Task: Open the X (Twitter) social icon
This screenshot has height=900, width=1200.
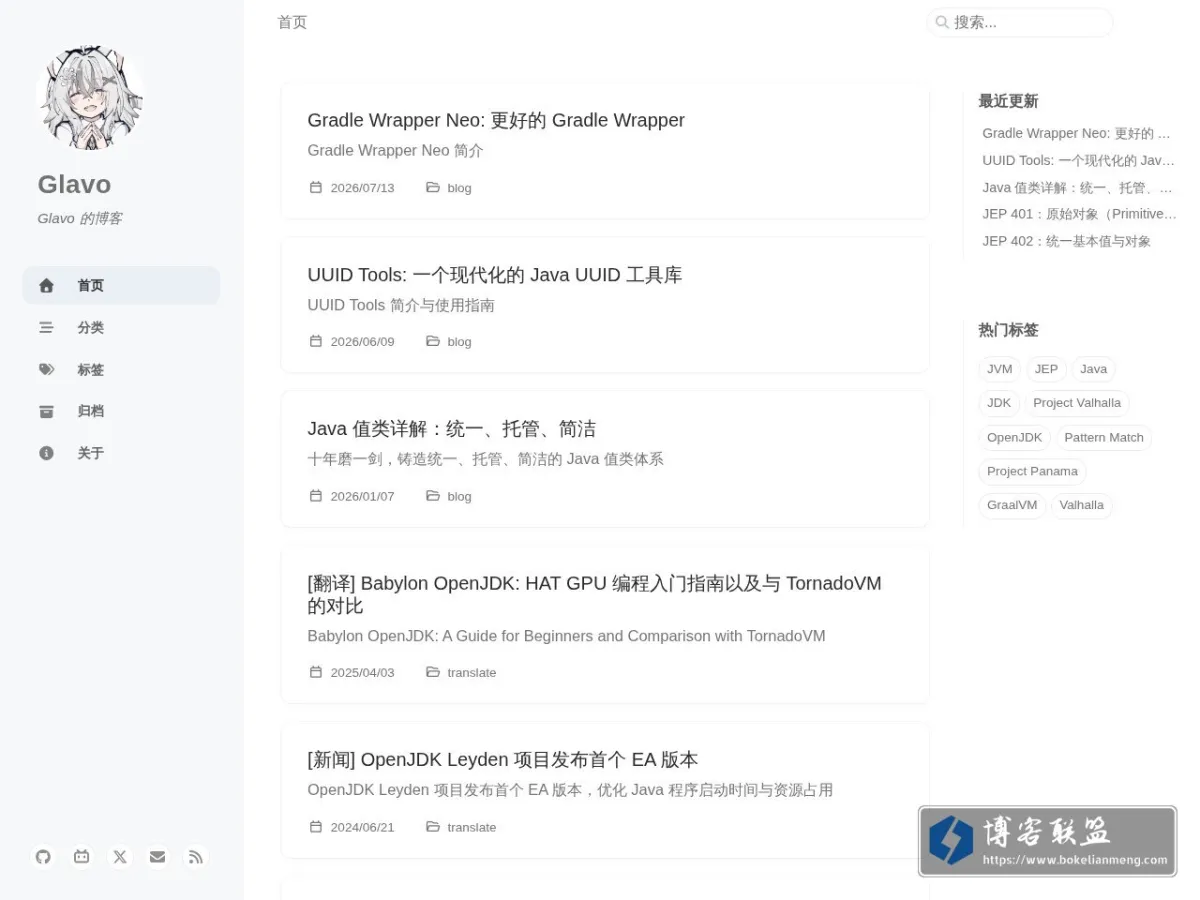Action: tap(120, 857)
